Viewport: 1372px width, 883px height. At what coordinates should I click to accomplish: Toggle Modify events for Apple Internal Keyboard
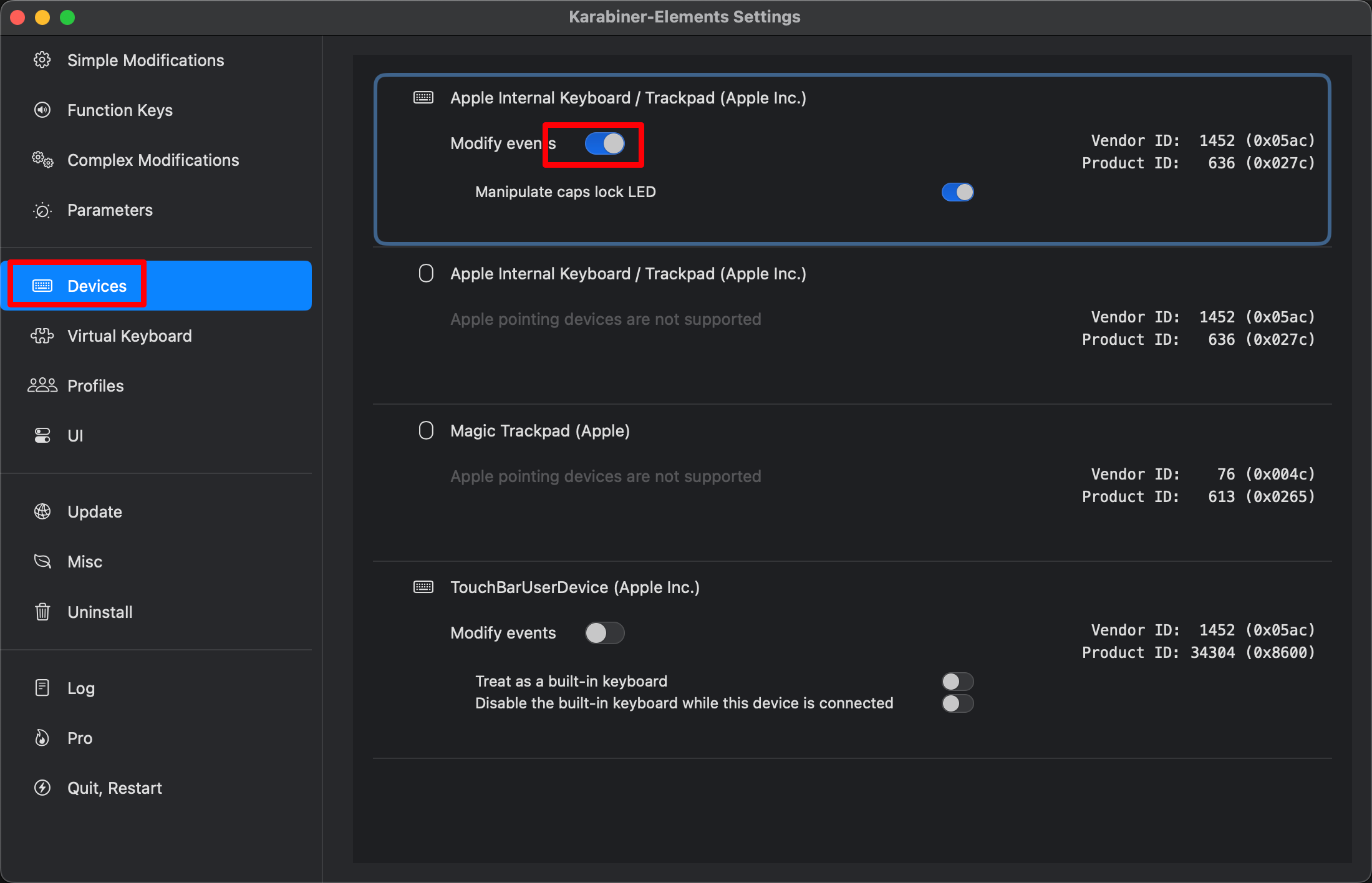point(604,144)
